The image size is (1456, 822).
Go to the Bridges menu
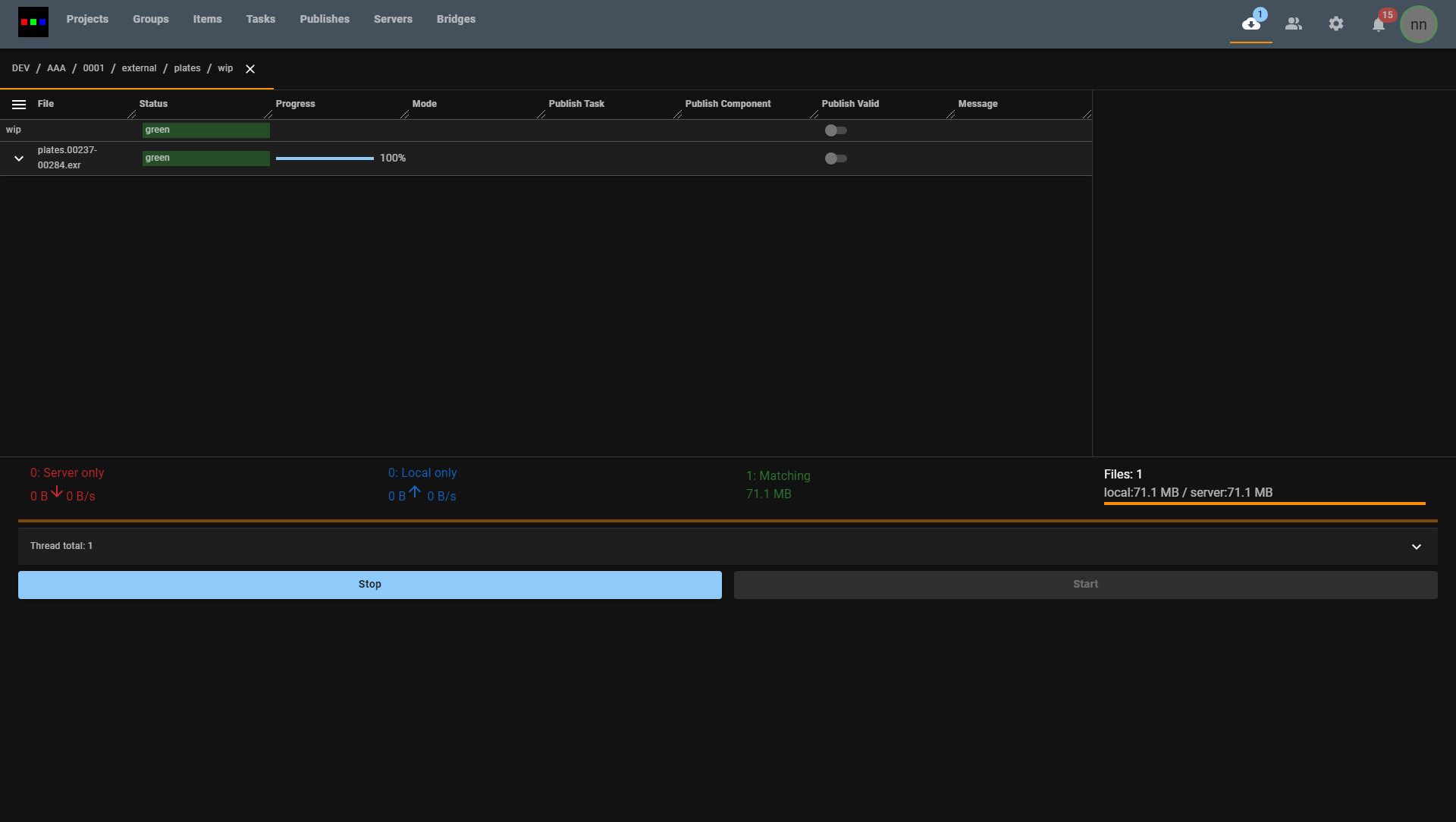(456, 19)
